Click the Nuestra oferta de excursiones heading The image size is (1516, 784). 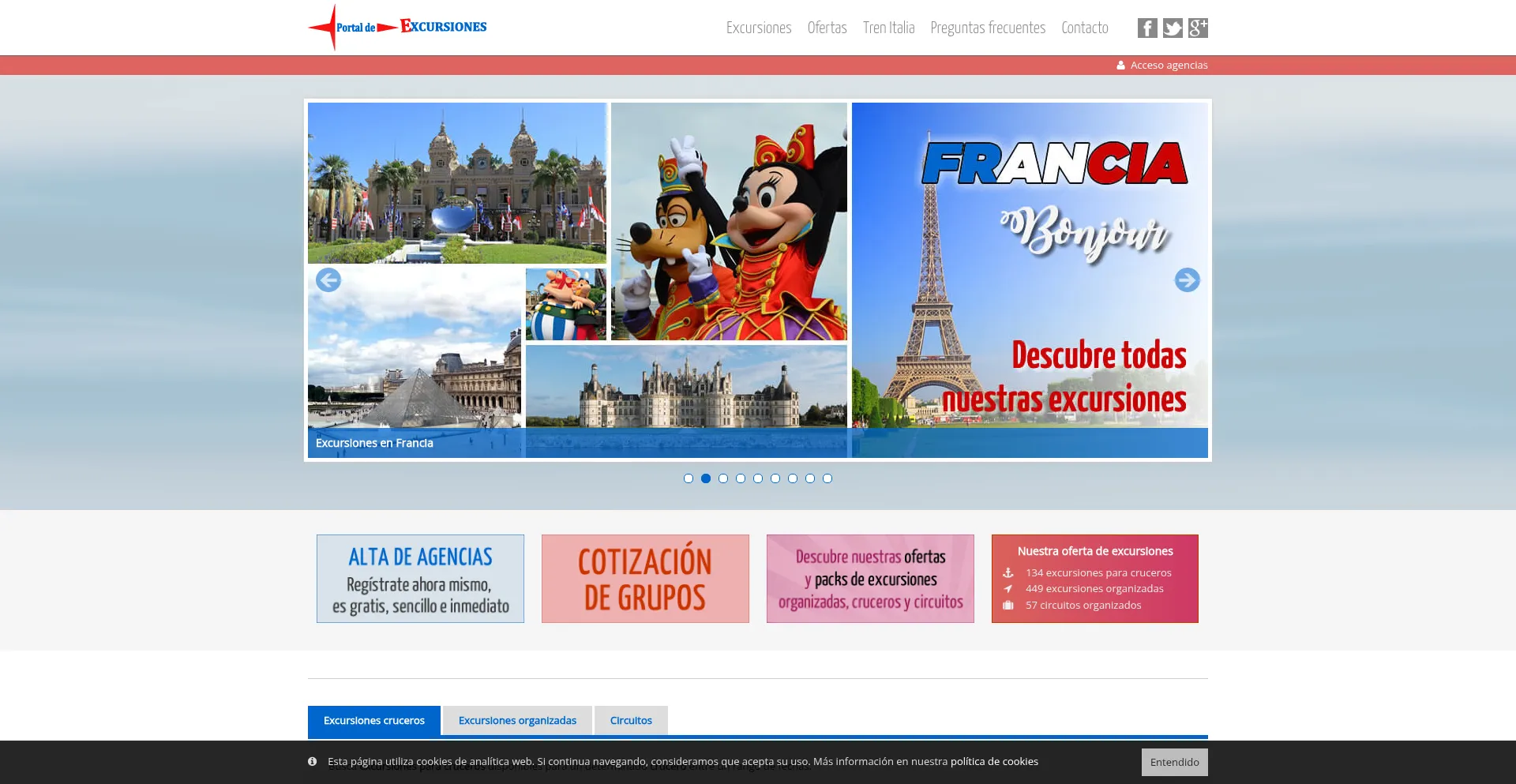[1095, 551]
